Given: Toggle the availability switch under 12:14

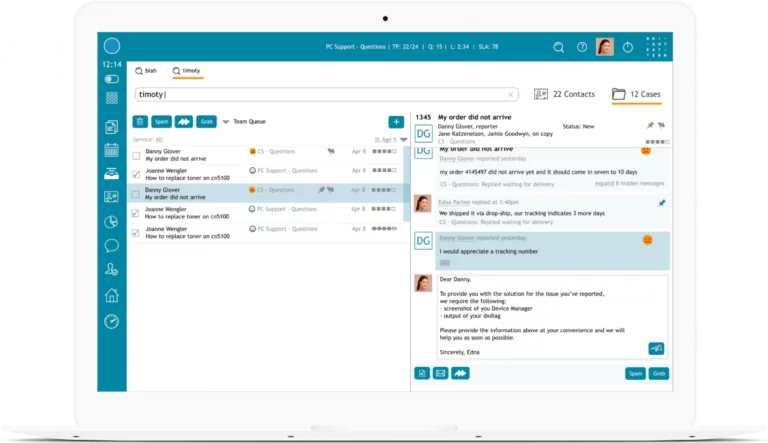Looking at the screenshot, I should click(x=112, y=79).
